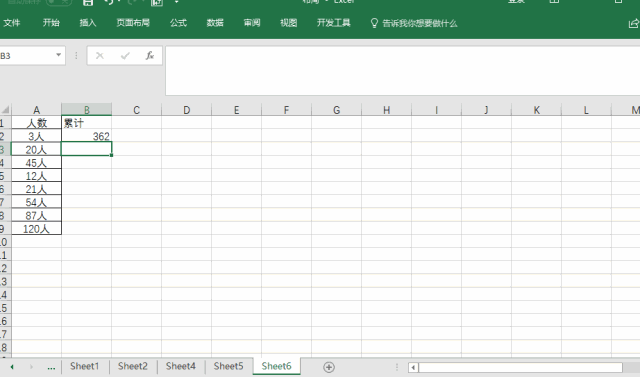Select column L header

(x=586, y=110)
